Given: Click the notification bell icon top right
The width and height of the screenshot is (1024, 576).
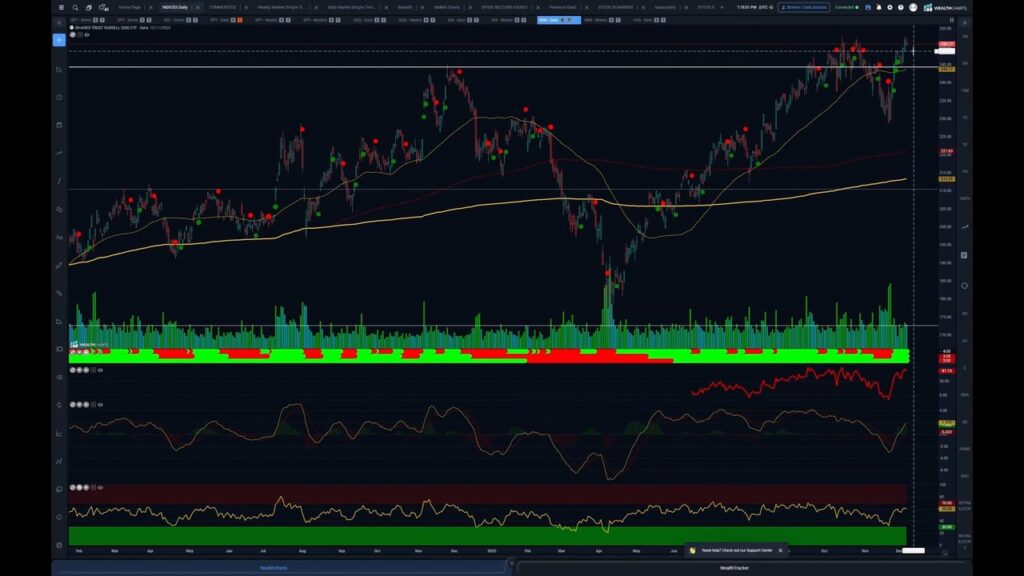Looking at the screenshot, I should (879, 8).
